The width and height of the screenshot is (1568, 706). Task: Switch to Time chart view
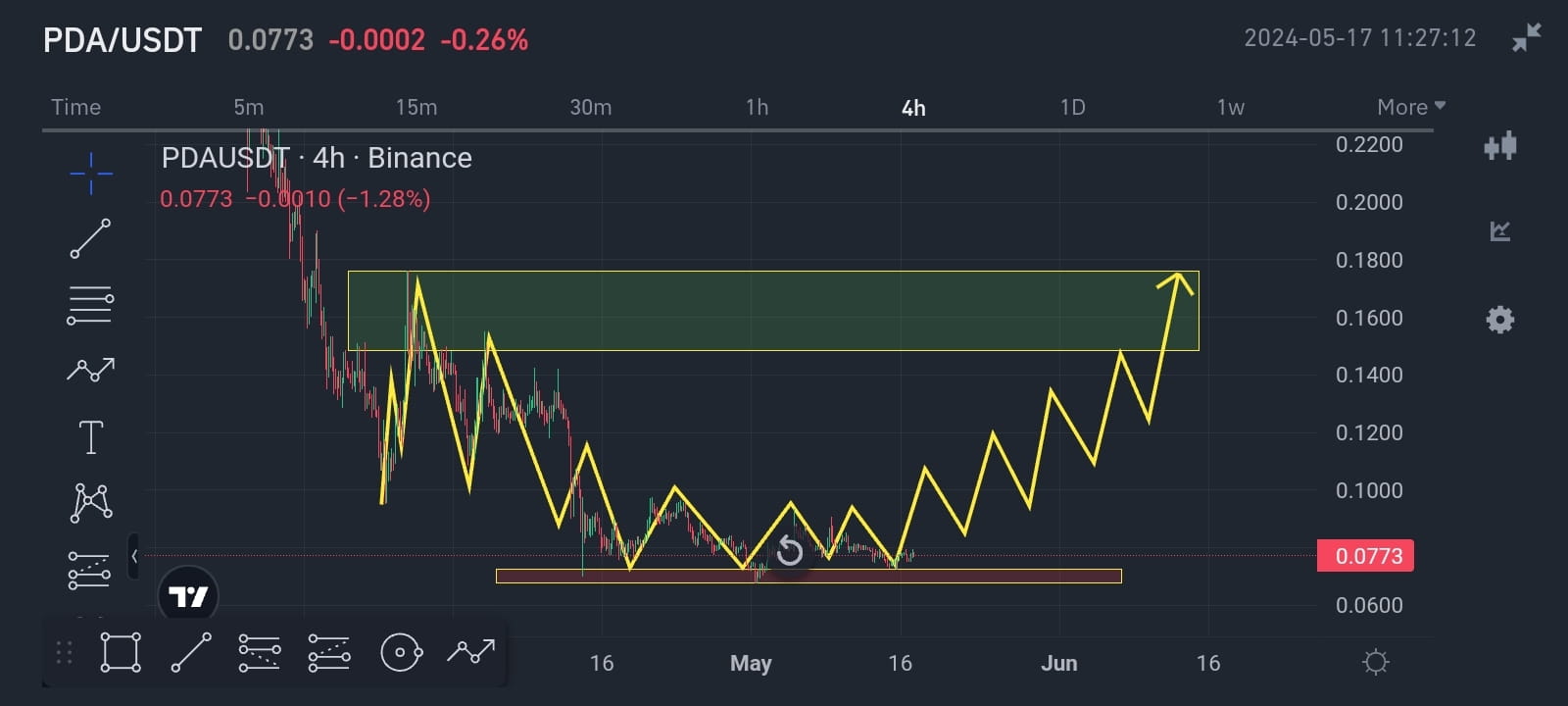tap(75, 107)
